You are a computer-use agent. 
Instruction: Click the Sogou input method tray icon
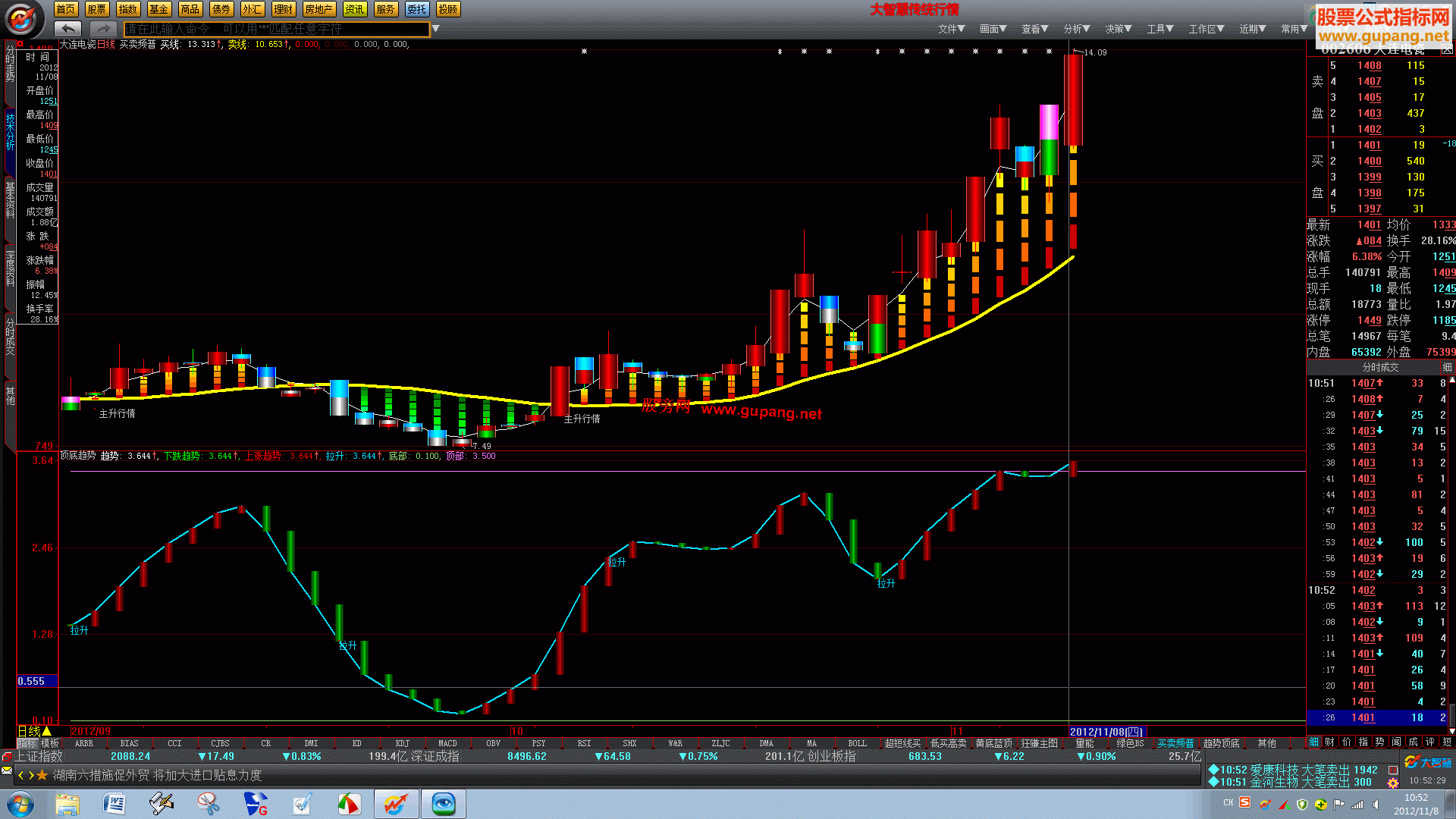(1244, 802)
